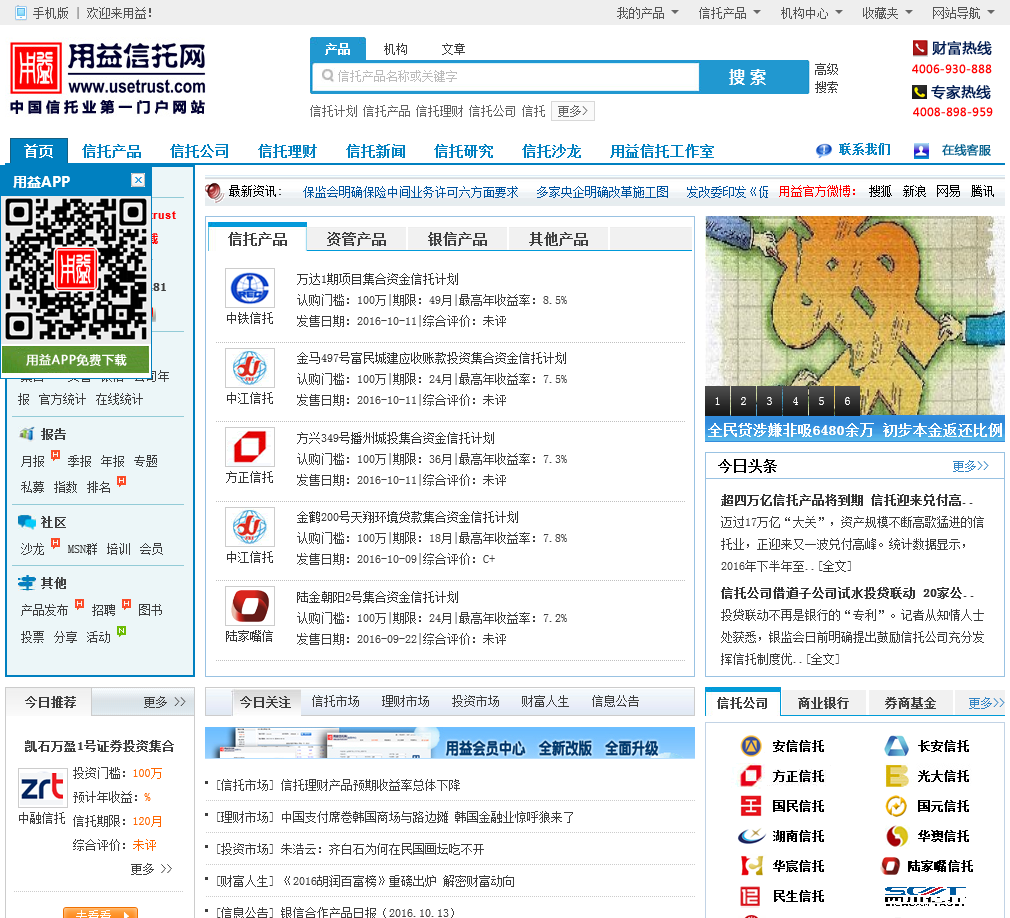
Task: Show carousel slide 6
Action: pos(847,401)
